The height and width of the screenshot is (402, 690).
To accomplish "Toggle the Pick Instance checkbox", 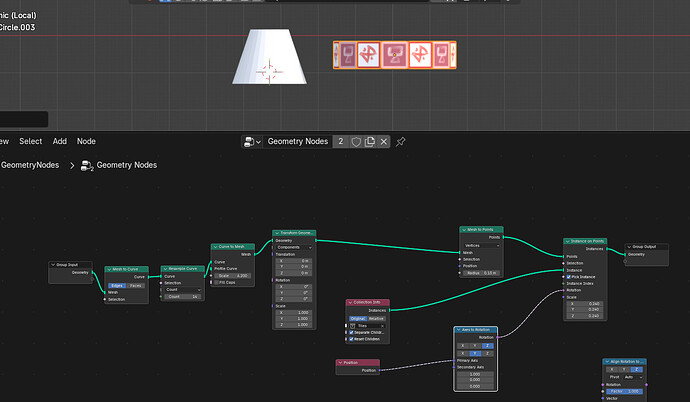I will point(569,277).
